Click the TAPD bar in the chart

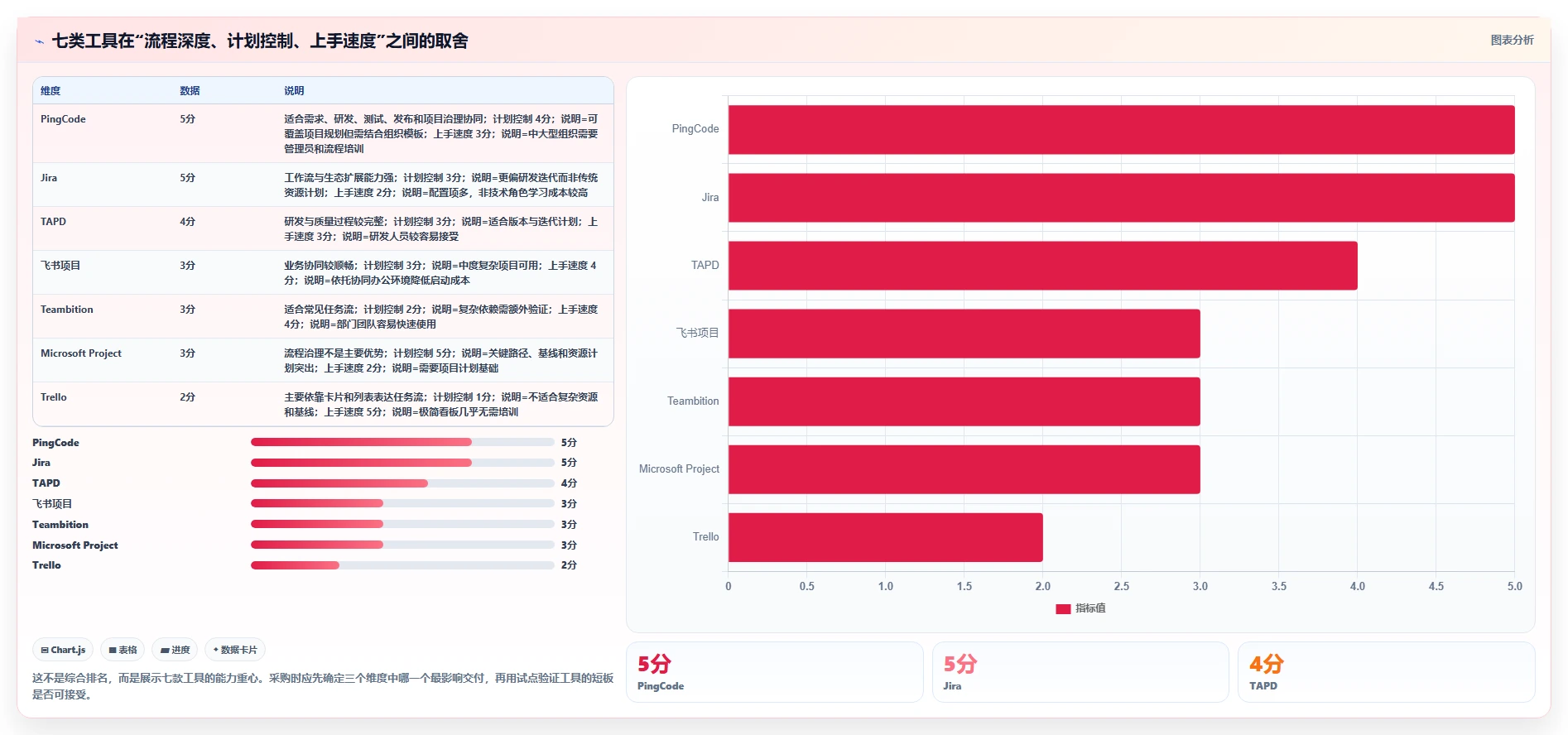click(x=1042, y=266)
